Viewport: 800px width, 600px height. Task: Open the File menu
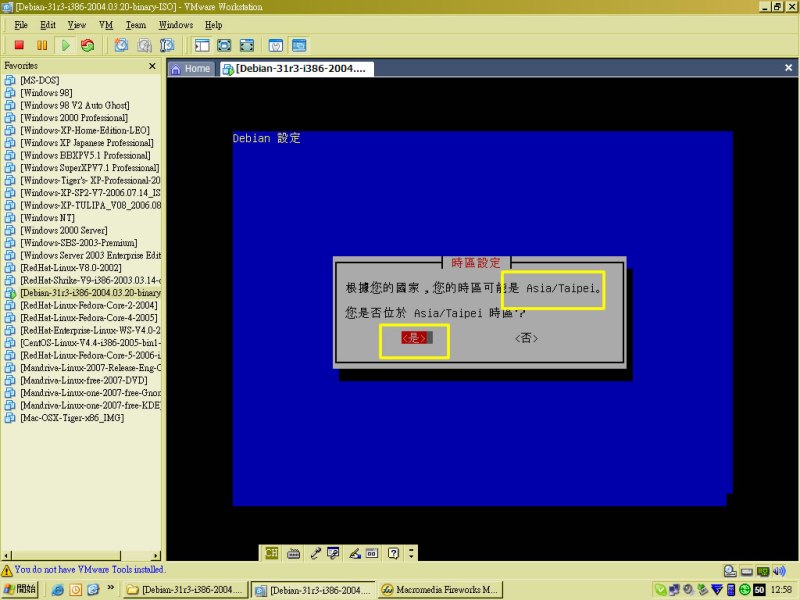21,25
